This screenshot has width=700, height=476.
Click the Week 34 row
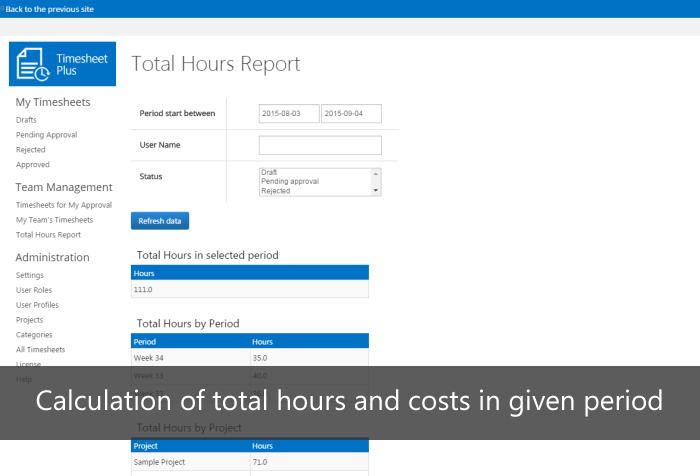(x=250, y=358)
